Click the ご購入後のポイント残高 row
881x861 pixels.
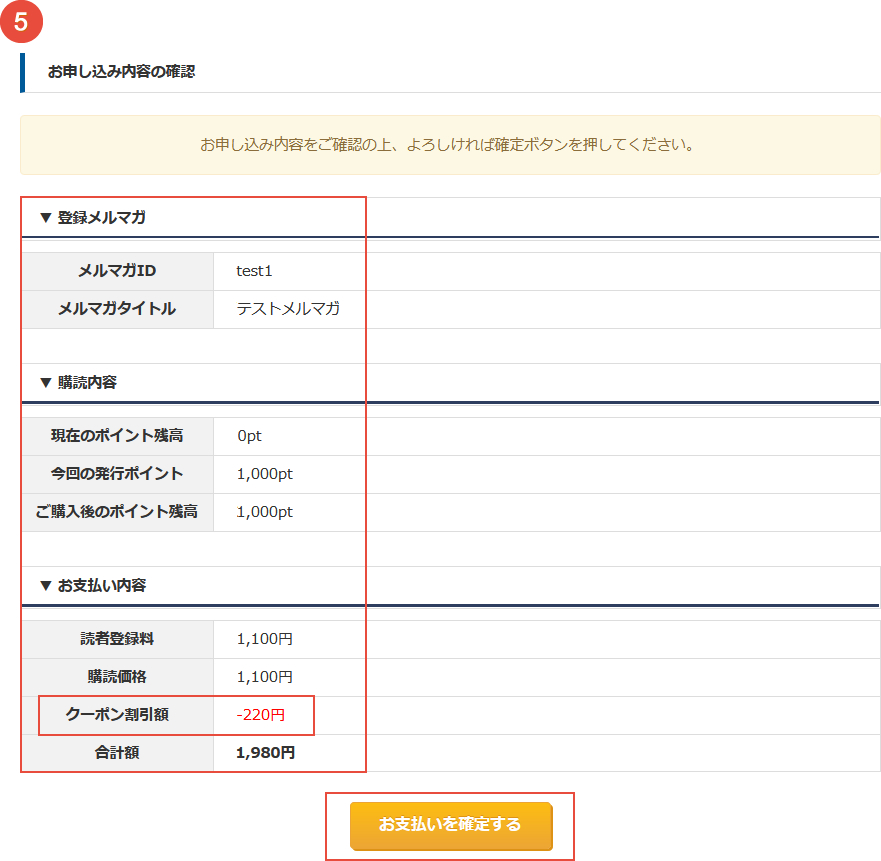(x=117, y=512)
